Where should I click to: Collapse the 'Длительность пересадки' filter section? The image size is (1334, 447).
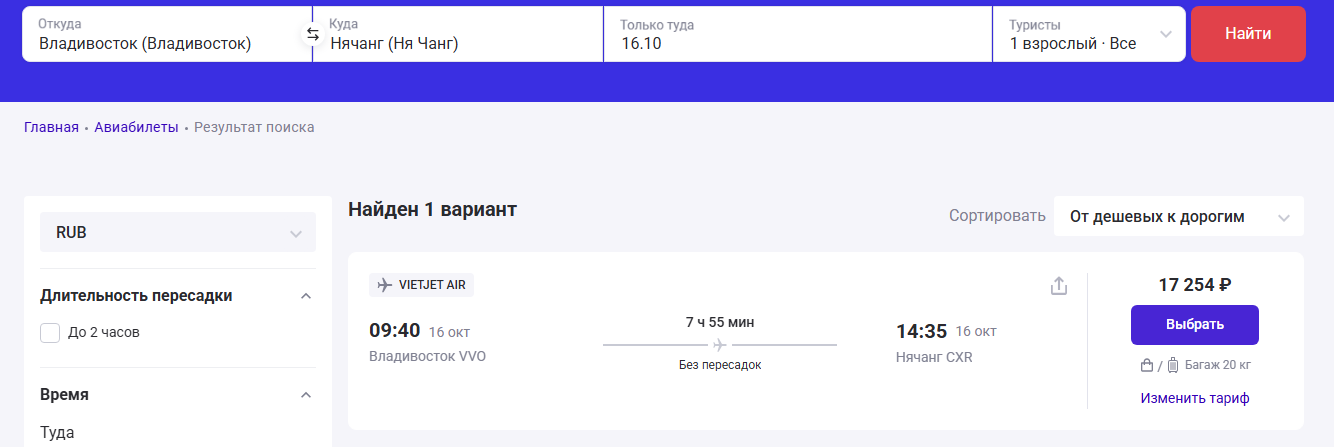point(306,296)
